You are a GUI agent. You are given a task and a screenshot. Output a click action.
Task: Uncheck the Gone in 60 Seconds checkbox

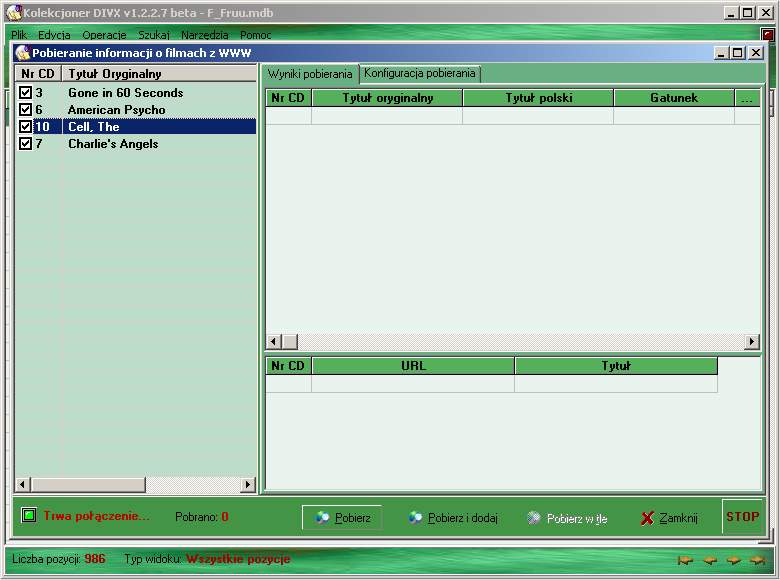[x=26, y=93]
